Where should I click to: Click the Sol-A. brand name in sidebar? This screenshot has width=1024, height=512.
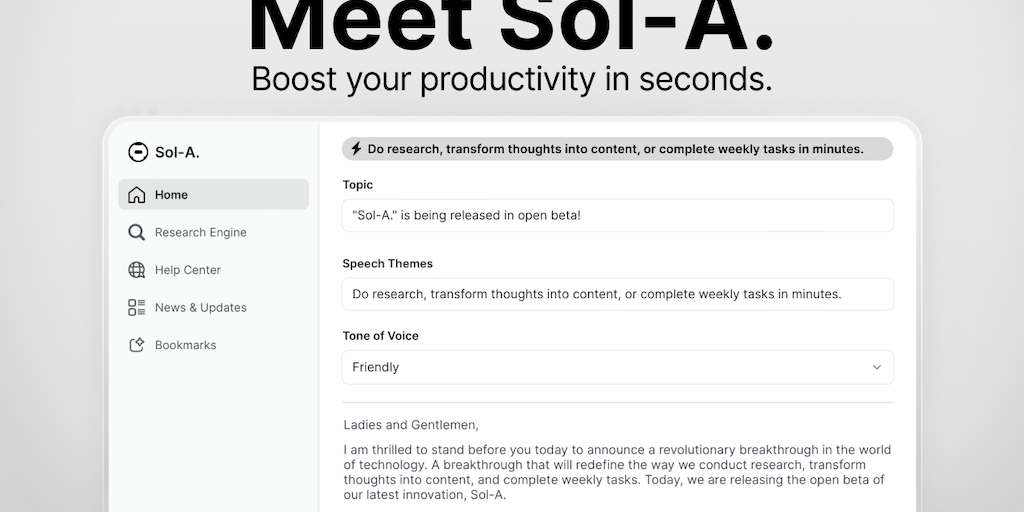point(177,152)
